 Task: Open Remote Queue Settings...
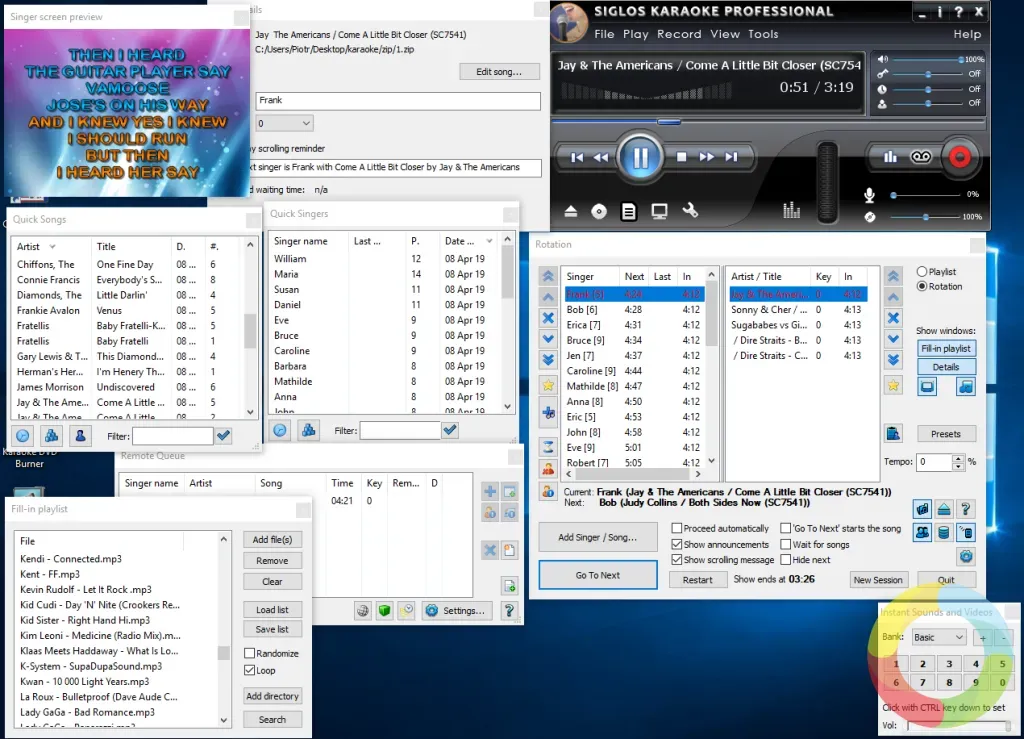[x=456, y=610]
